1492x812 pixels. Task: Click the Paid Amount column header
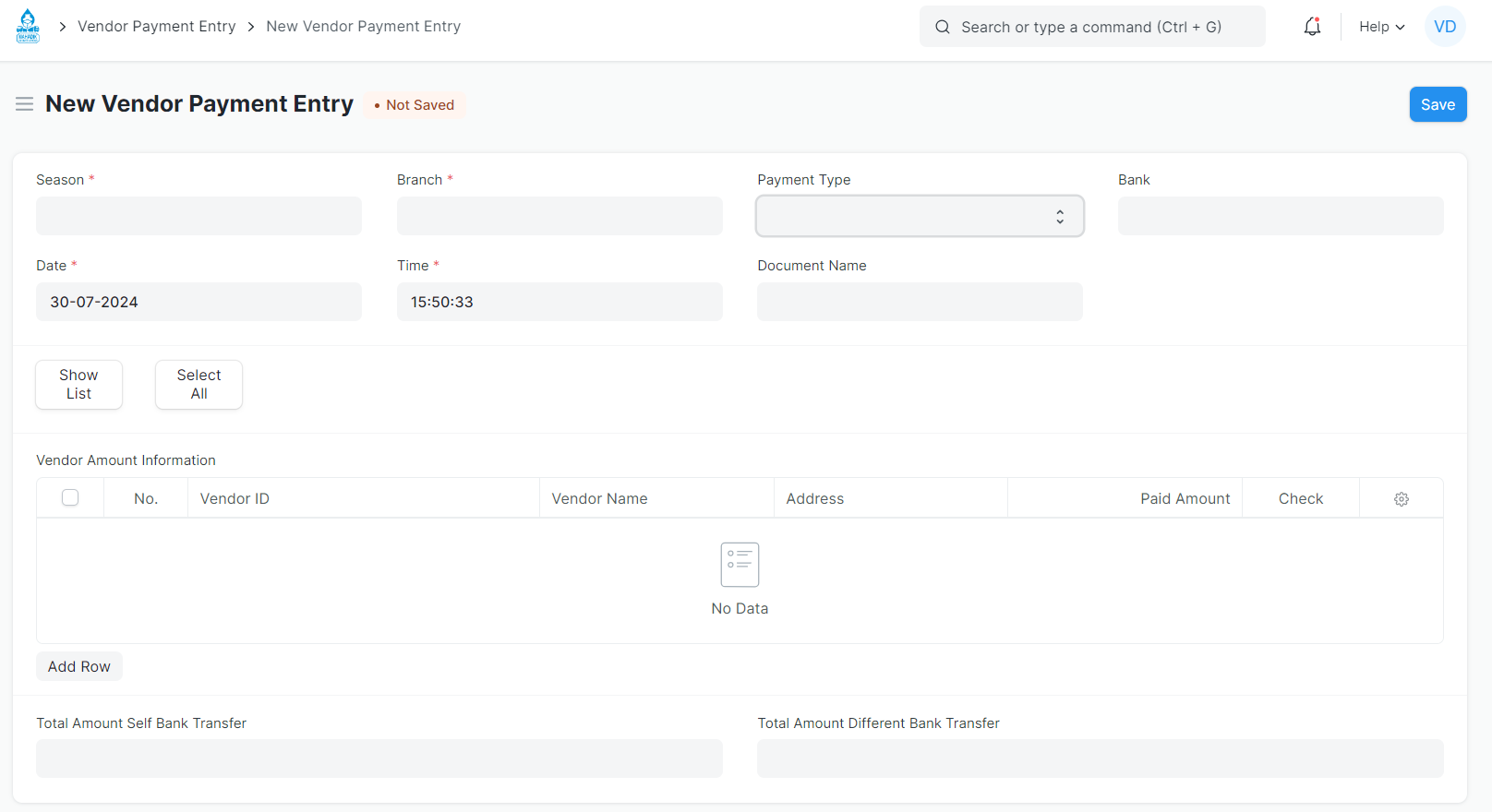tap(1125, 498)
